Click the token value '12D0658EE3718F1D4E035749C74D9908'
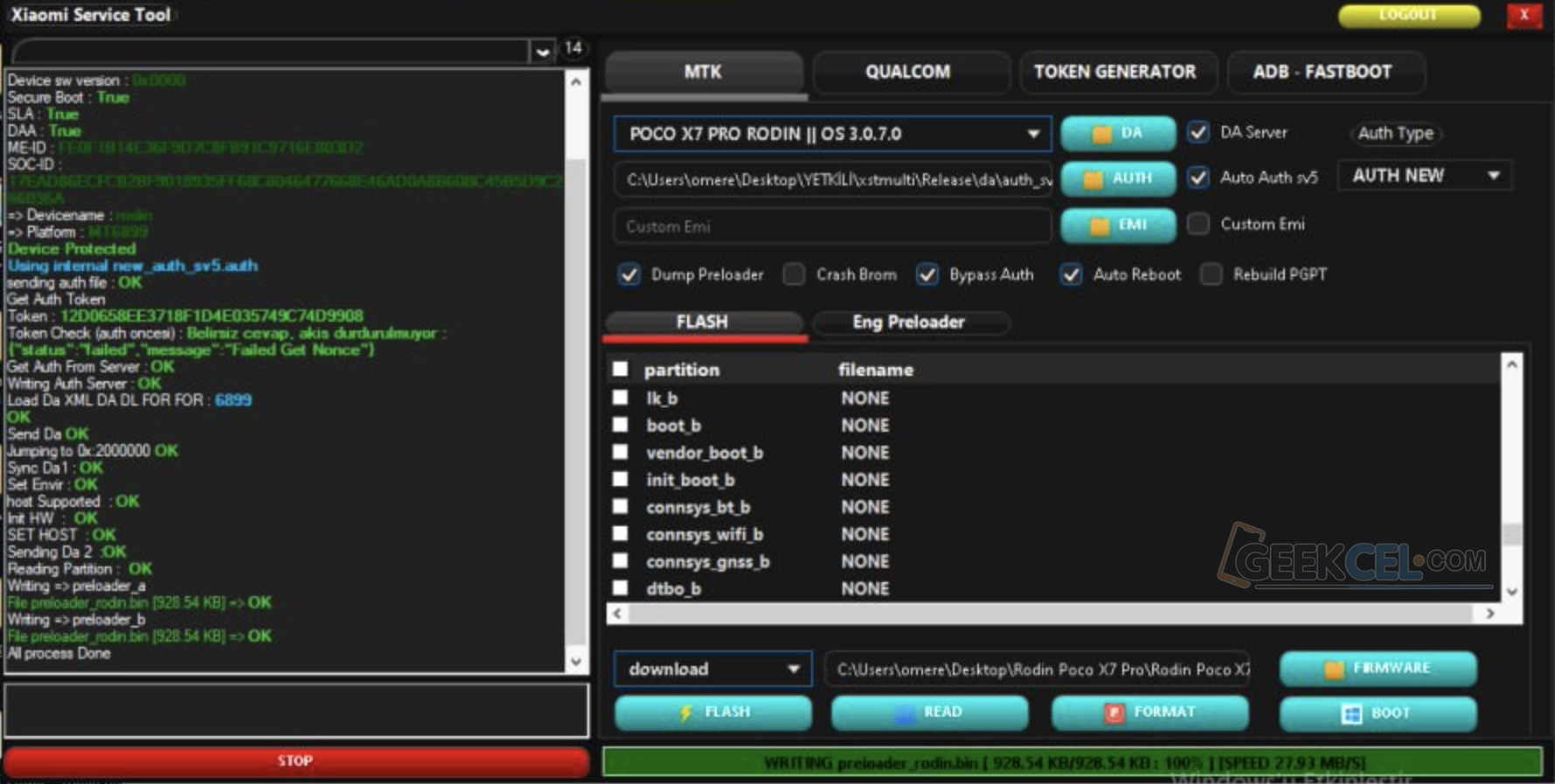This screenshot has width=1555, height=784. (212, 316)
